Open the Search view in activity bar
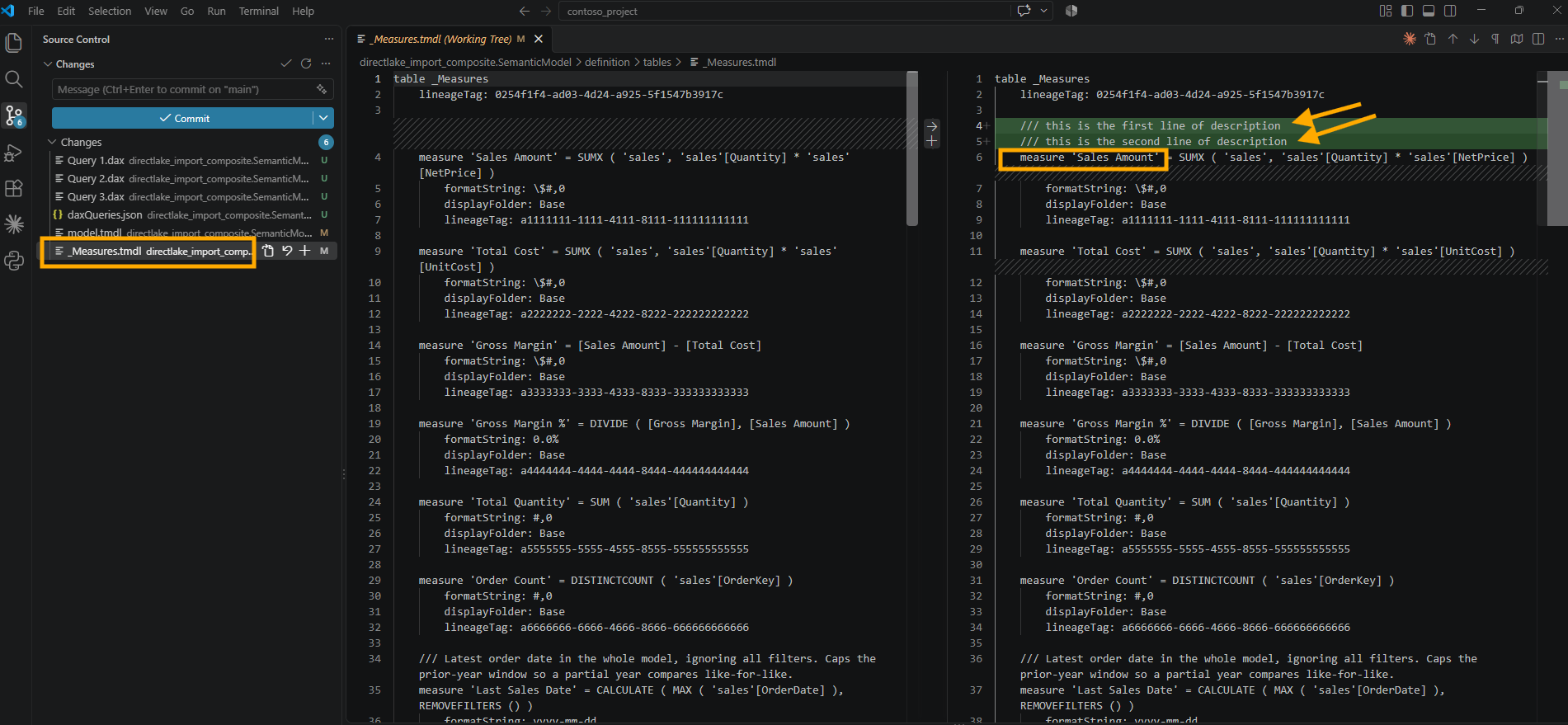 pos(13,79)
